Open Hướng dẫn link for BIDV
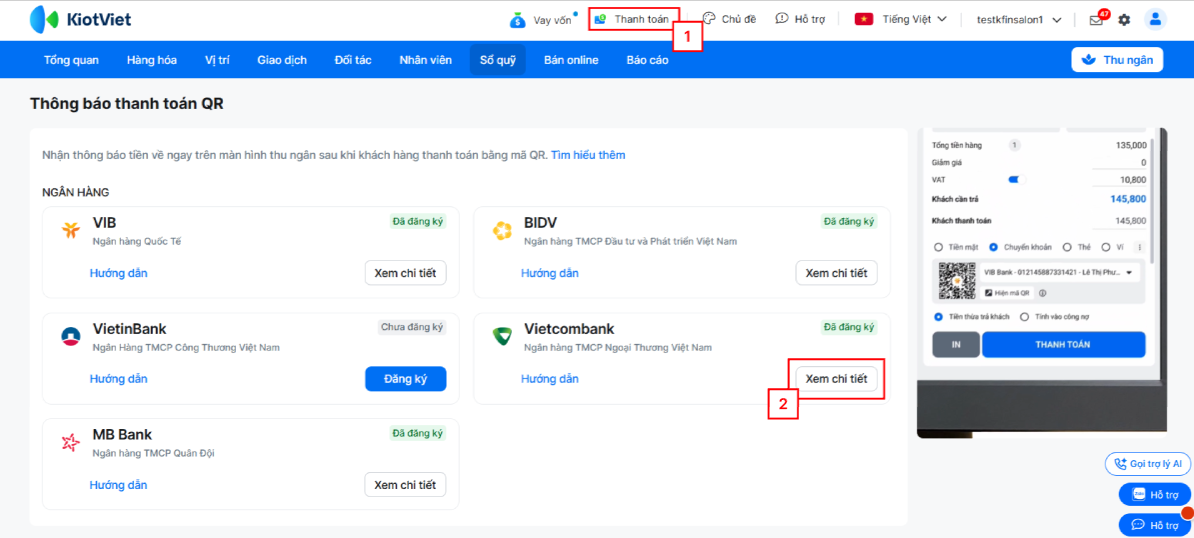This screenshot has width=1194, height=538. click(550, 273)
